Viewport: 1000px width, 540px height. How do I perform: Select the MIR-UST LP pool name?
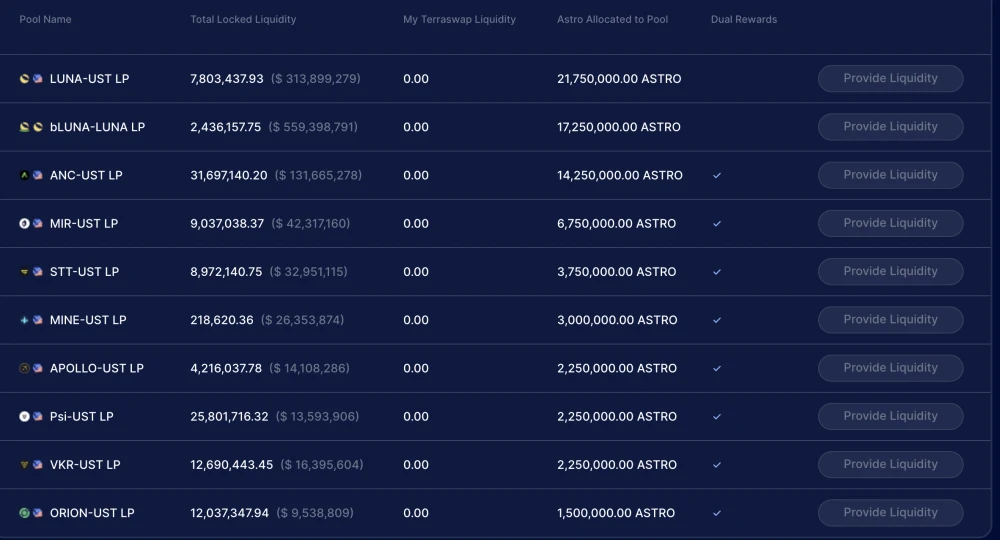84,224
